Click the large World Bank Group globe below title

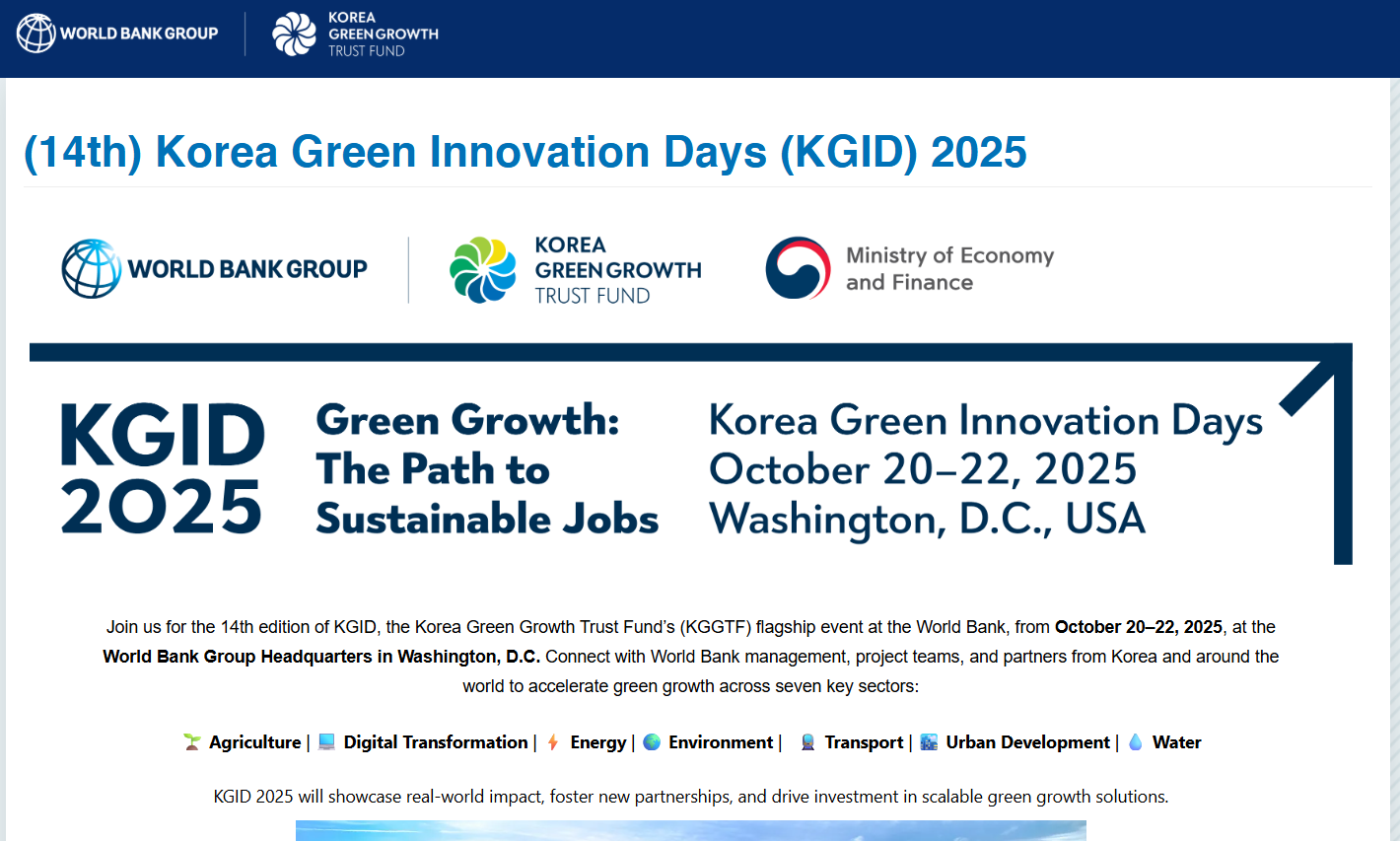point(92,268)
